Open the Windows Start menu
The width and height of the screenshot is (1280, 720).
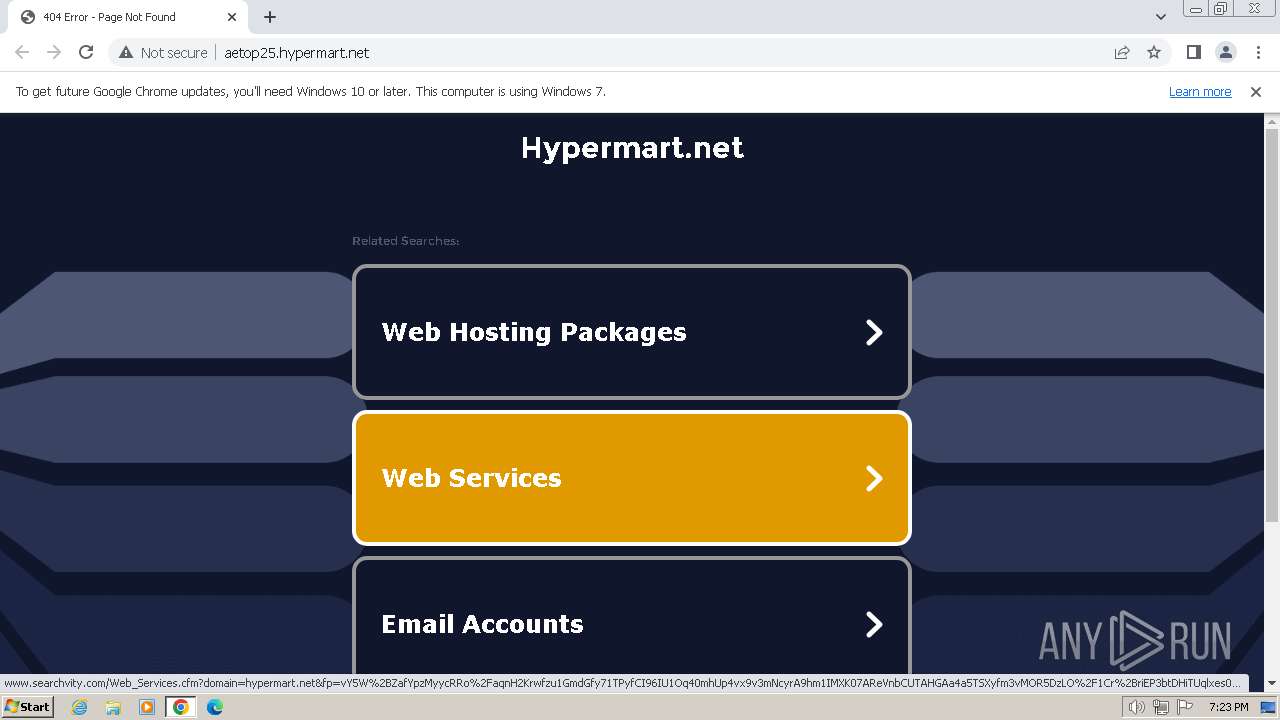27,707
